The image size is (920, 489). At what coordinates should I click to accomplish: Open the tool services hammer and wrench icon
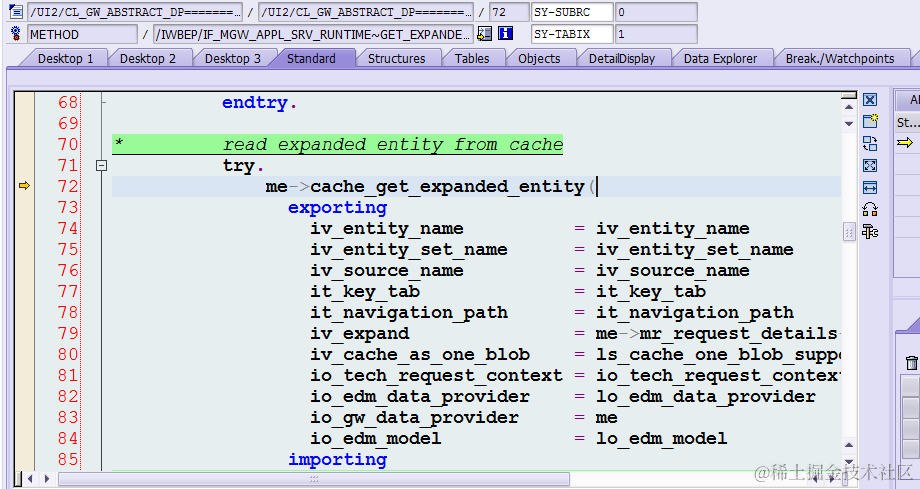pyautogui.click(x=870, y=231)
